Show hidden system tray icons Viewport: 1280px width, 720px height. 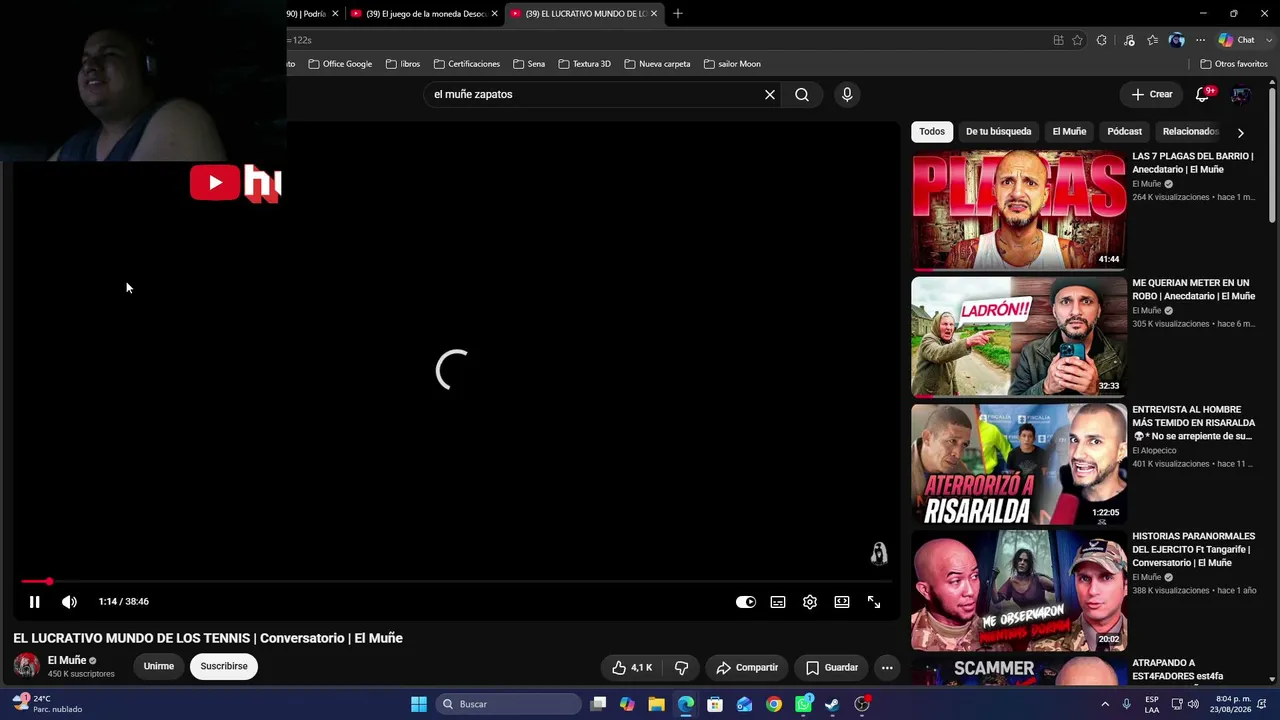[x=1105, y=704]
